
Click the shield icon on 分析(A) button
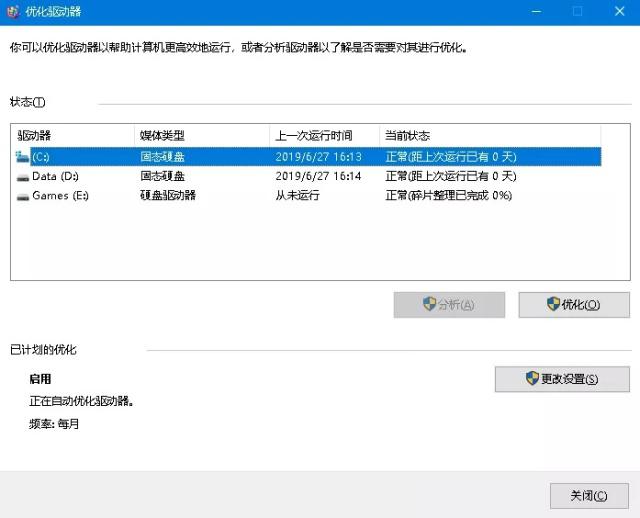click(x=430, y=304)
